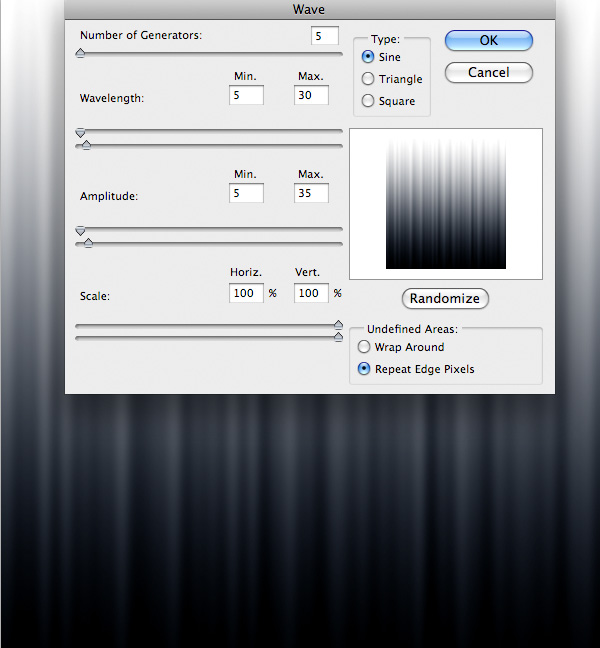Click the wave effect preview thumbnail
600x648 pixels.
(446, 204)
